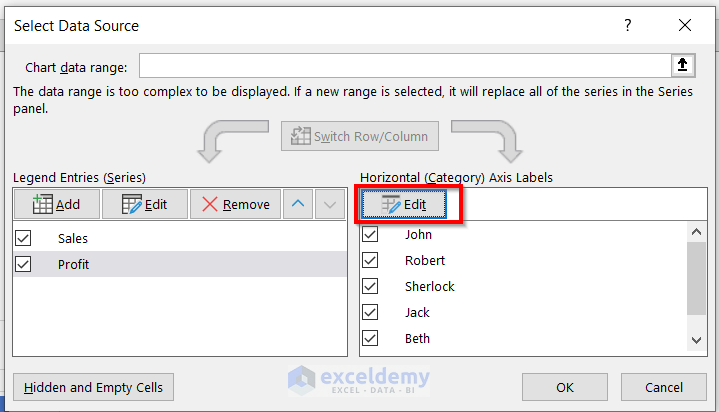This screenshot has width=719, height=412.
Task: Move the series down with the arrow
Action: click(x=329, y=204)
